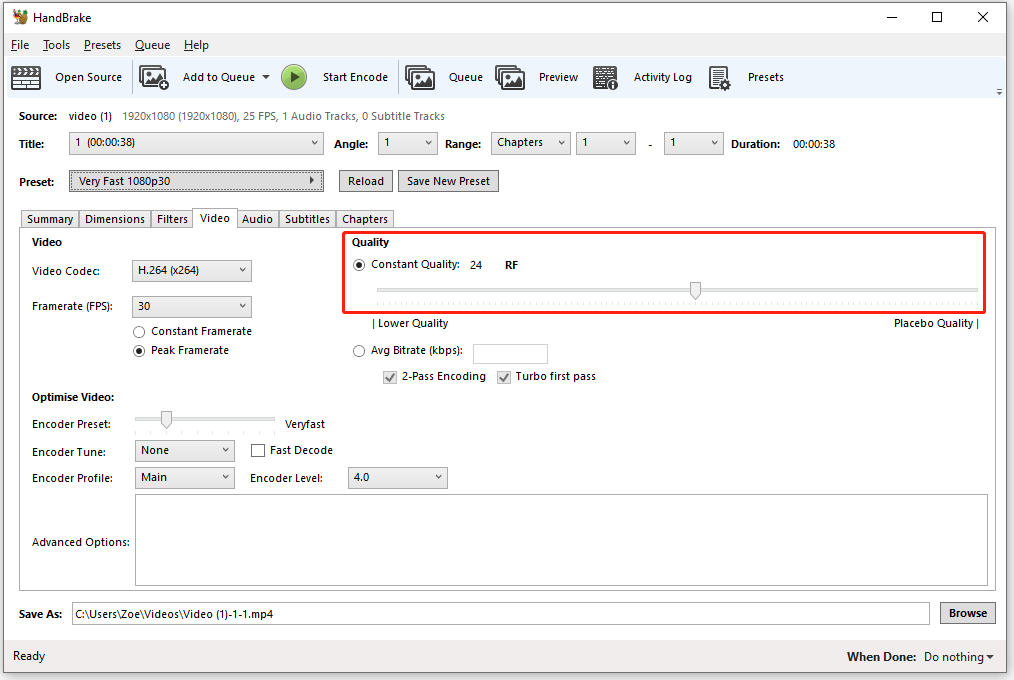The height and width of the screenshot is (680, 1014).
Task: Enable the Fast Decode checkbox
Action: click(257, 450)
